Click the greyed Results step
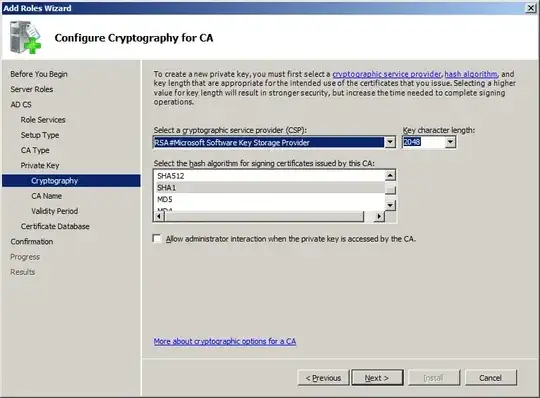Screen dimensions: 540x398 (x=23, y=272)
